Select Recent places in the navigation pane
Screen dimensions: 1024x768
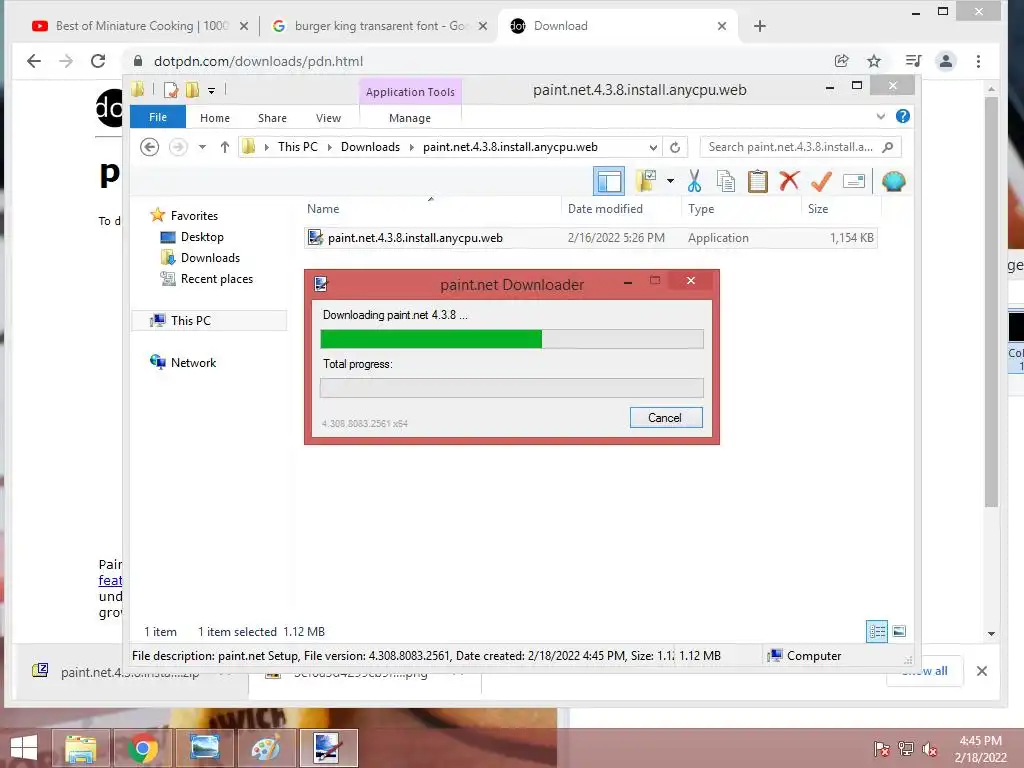click(216, 279)
